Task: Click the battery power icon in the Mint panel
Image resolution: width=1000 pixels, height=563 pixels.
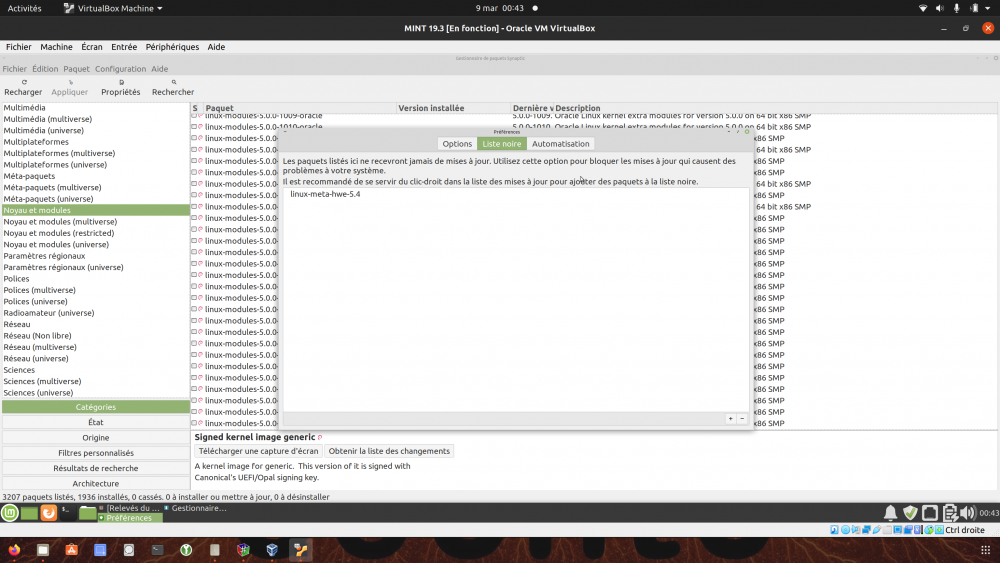Action: coord(950,513)
